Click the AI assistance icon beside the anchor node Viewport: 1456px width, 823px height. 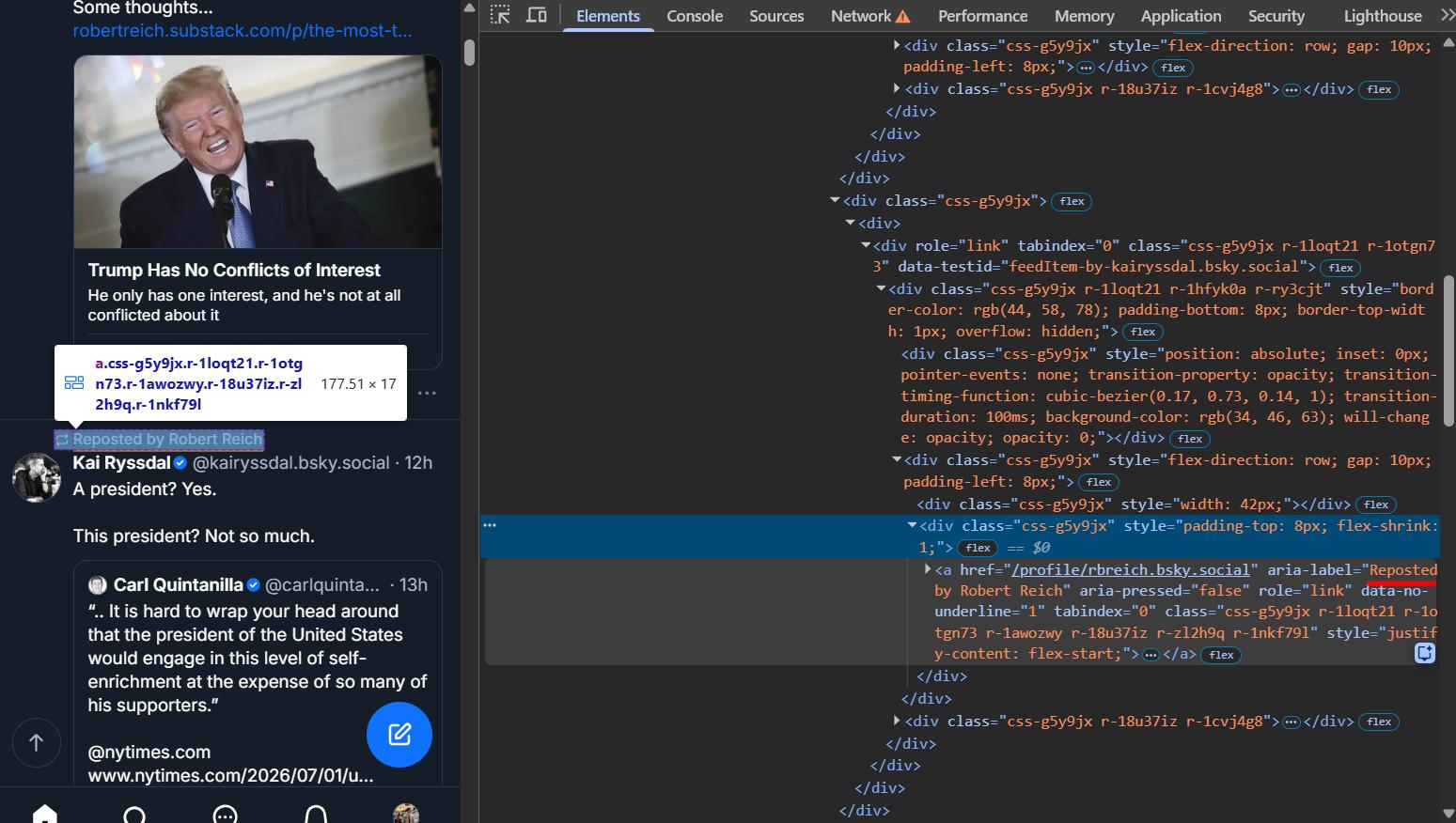click(x=1425, y=653)
